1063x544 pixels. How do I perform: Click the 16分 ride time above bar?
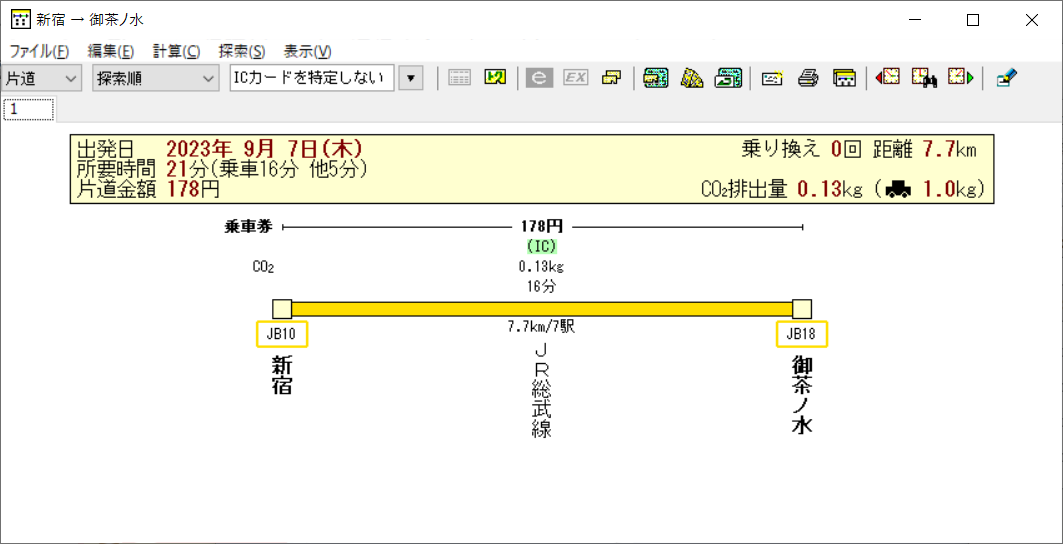pyautogui.click(x=542, y=286)
